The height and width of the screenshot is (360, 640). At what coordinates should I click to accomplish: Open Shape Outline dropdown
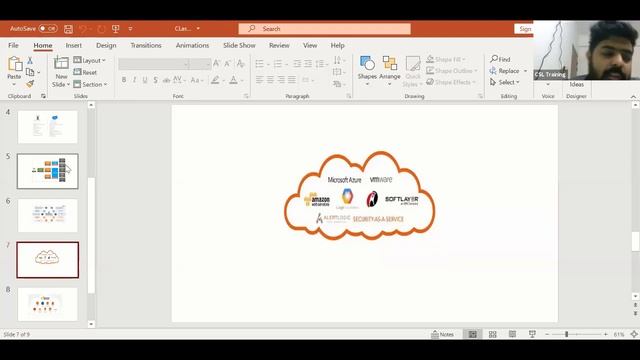(452, 71)
